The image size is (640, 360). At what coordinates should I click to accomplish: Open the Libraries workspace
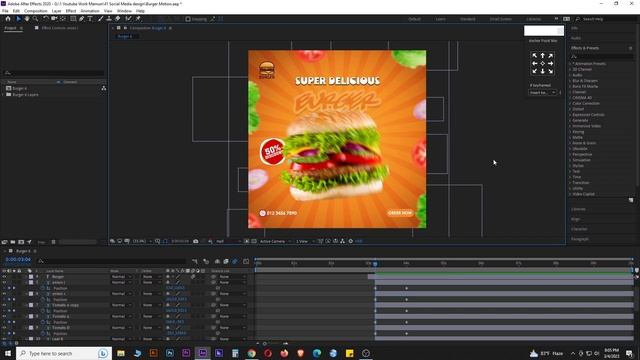point(533,19)
